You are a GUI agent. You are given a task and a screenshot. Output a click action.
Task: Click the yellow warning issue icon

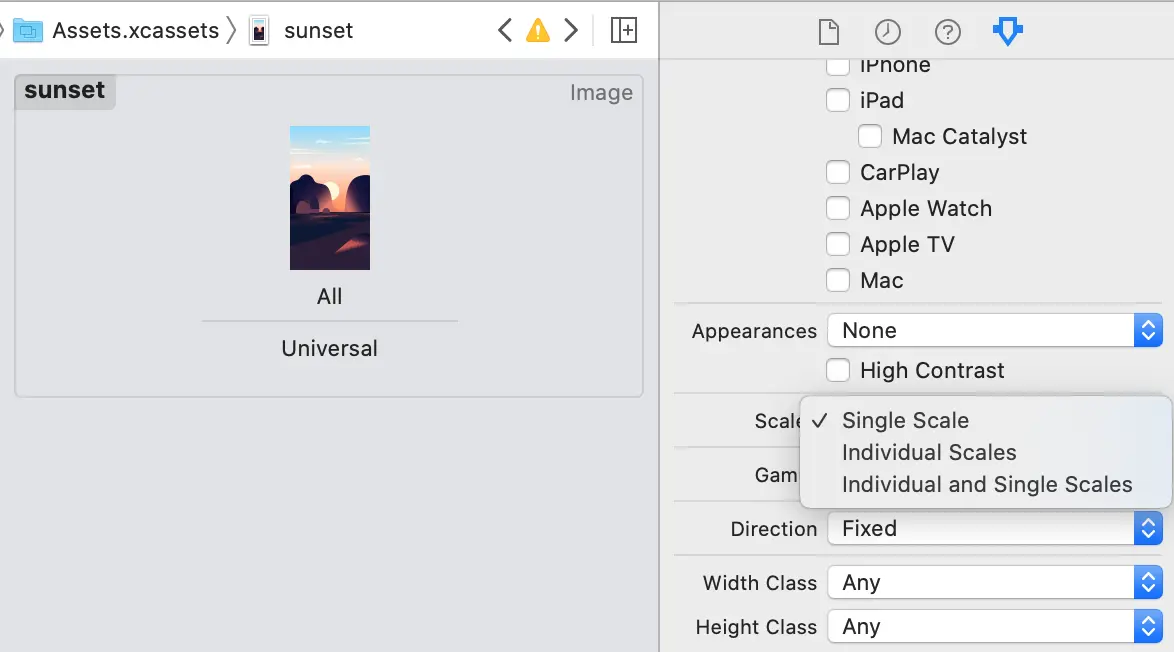pyautogui.click(x=538, y=31)
